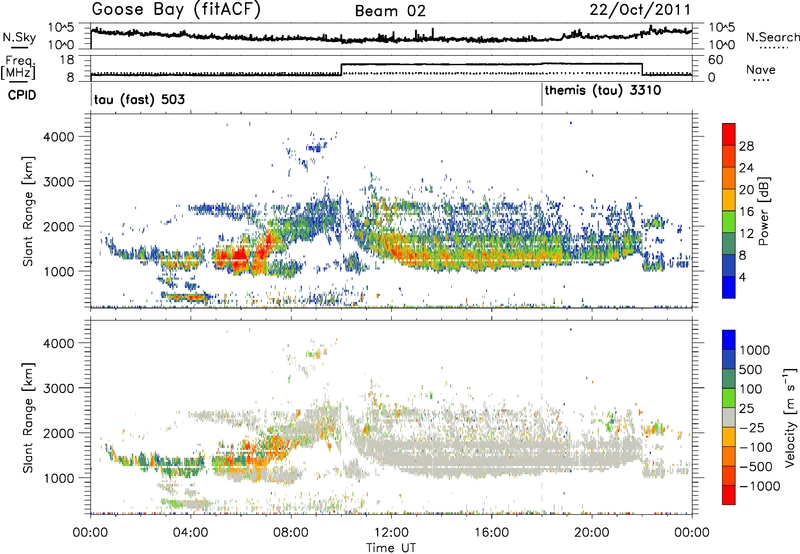Click the "Nave" legend label
The width and height of the screenshot is (800, 554).
click(761, 70)
